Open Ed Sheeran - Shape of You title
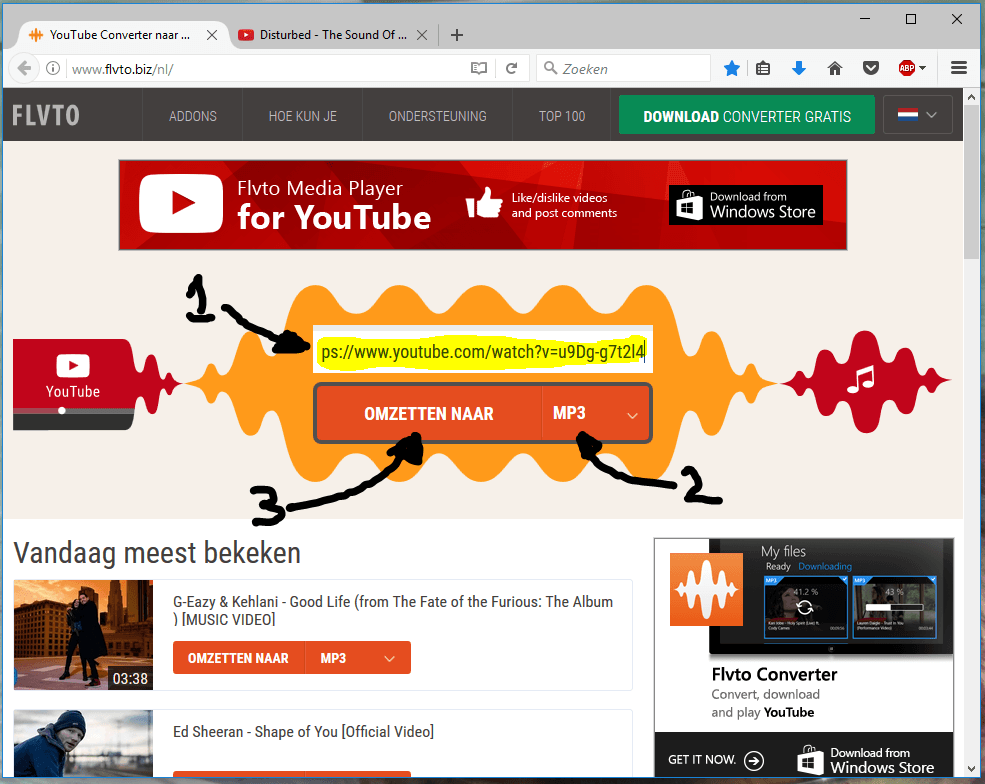Viewport: 985px width, 784px height. coord(303,732)
